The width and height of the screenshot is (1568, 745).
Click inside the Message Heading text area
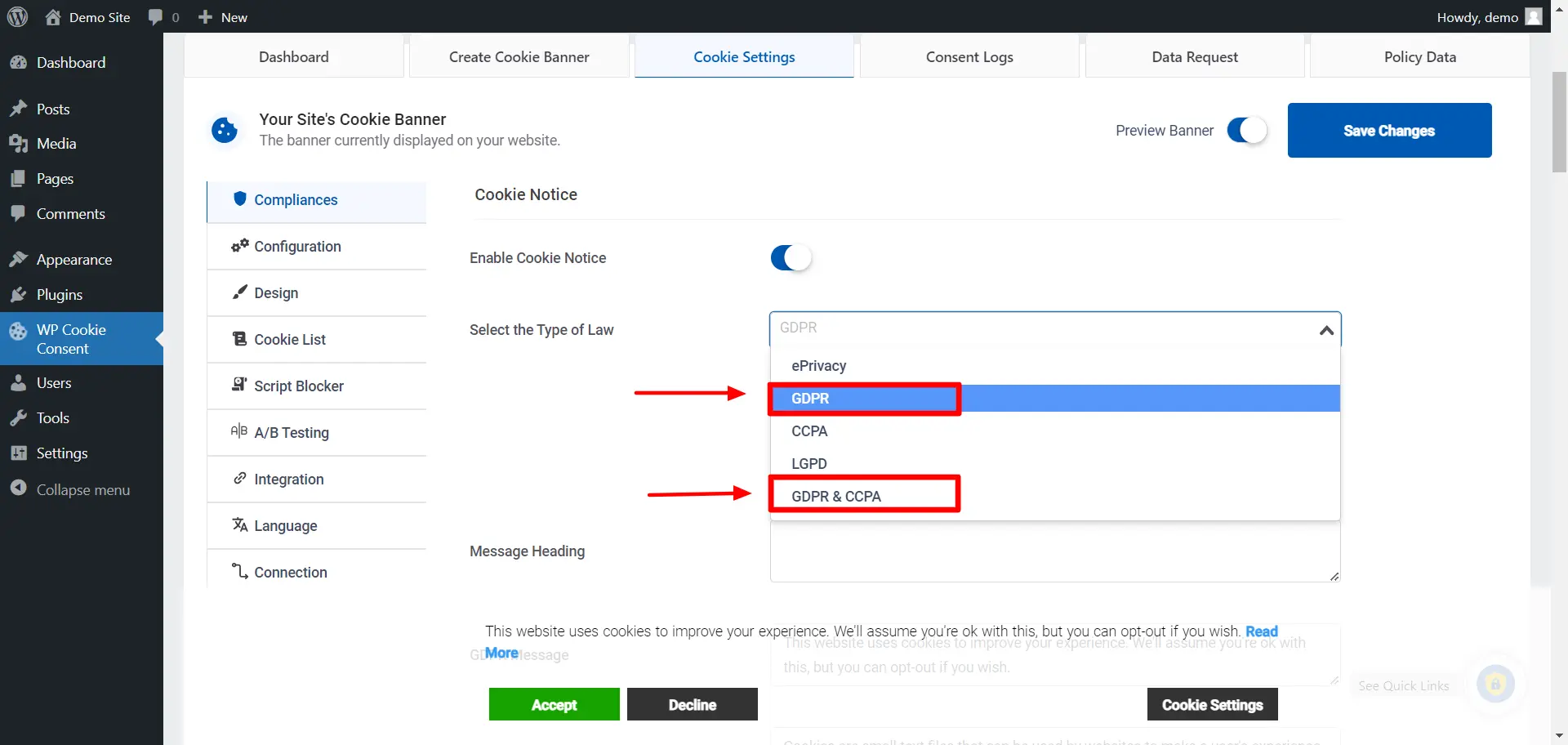(x=1053, y=551)
